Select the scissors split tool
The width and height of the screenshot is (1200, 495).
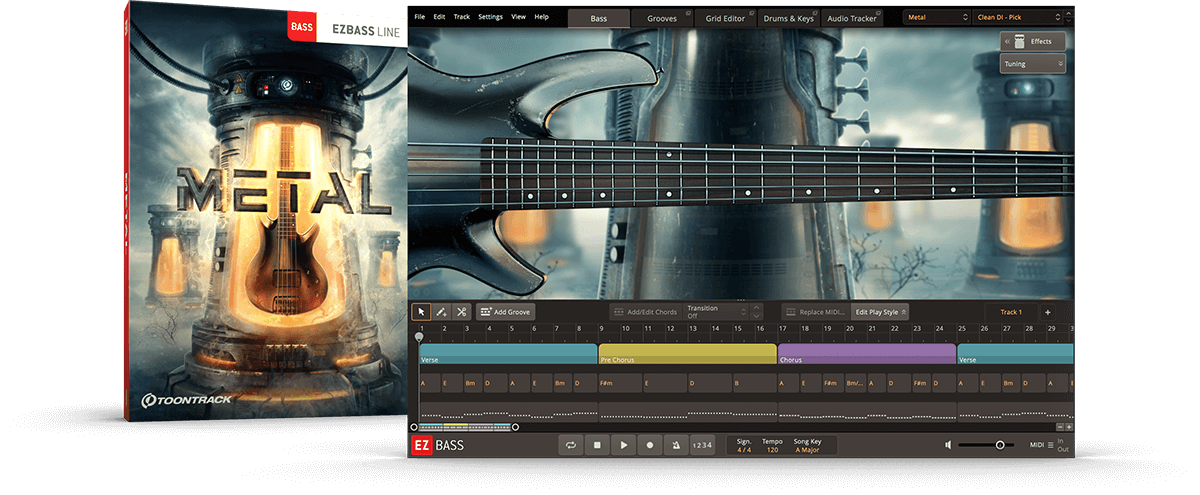pyautogui.click(x=462, y=312)
